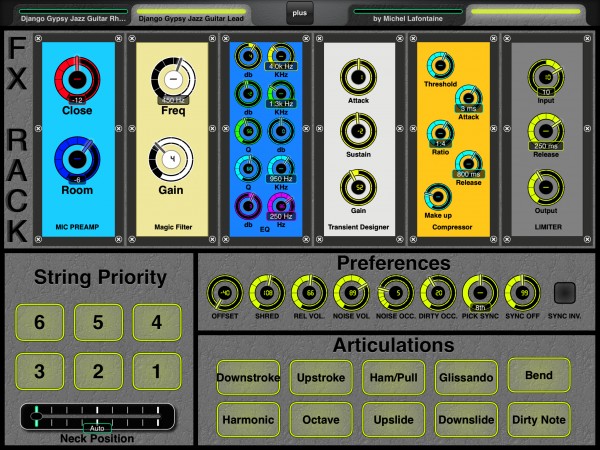
Task: Click the EQ 1.3k Hz frequency knob
Action: pos(281,94)
